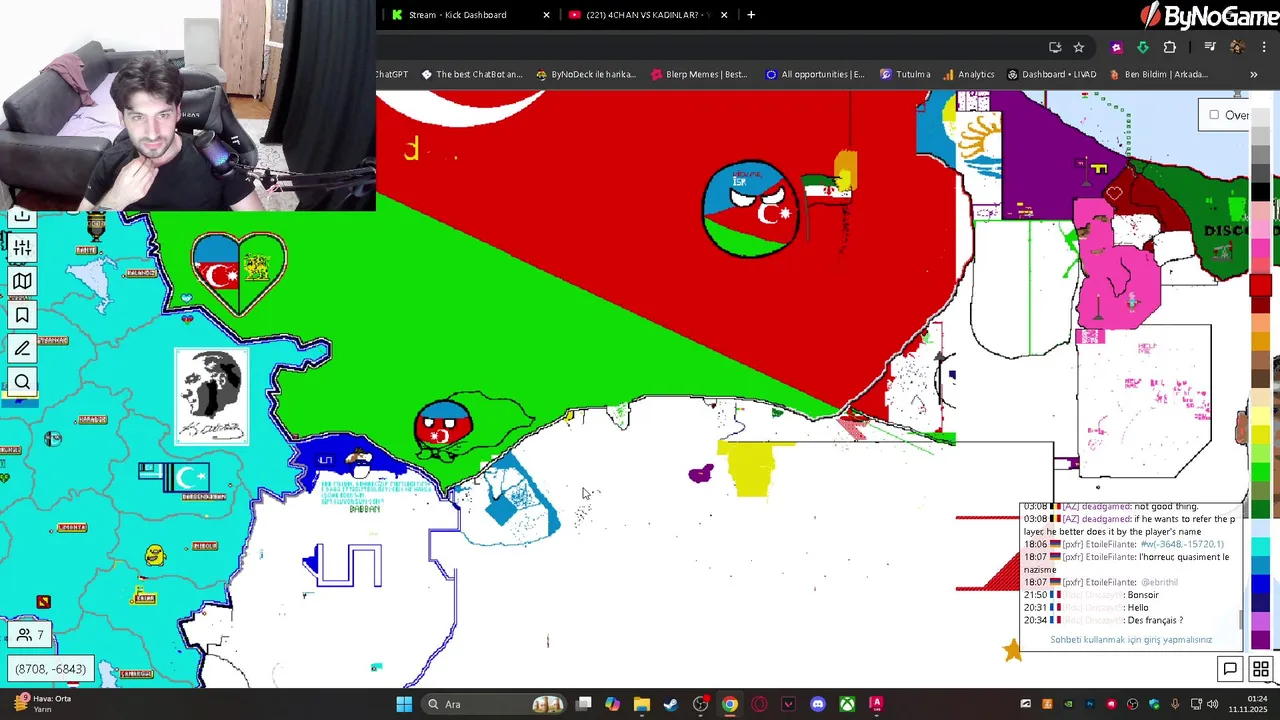This screenshot has height=720, width=1280.
Task: Open the Dashboard • LIVAD bookmark
Action: pos(1051,74)
